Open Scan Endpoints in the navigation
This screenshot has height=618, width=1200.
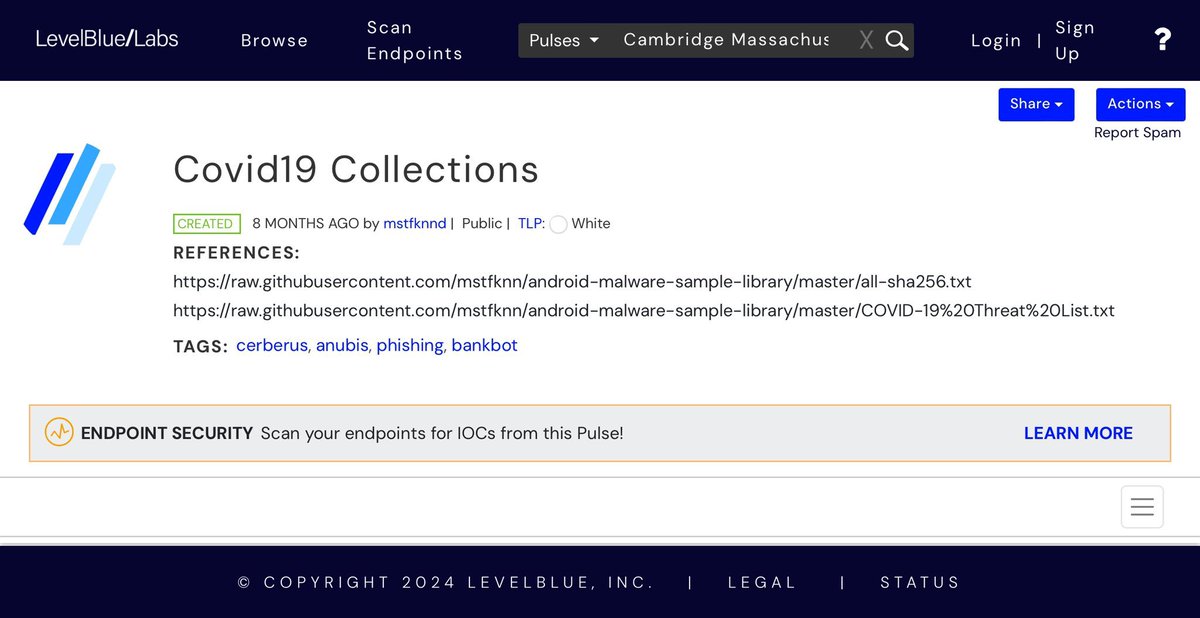click(414, 40)
